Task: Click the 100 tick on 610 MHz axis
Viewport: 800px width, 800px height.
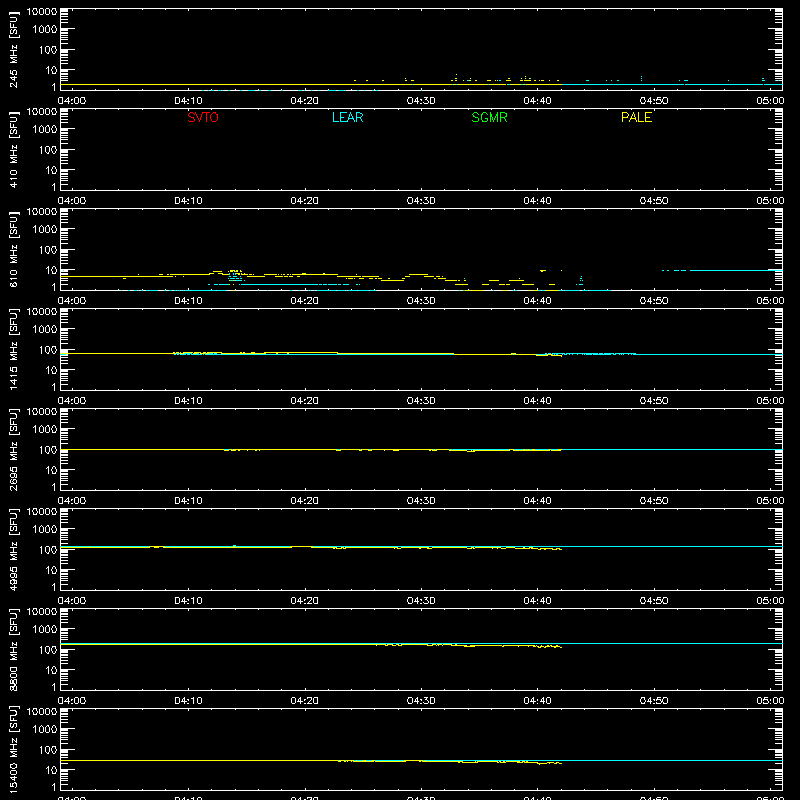Action: point(48,249)
